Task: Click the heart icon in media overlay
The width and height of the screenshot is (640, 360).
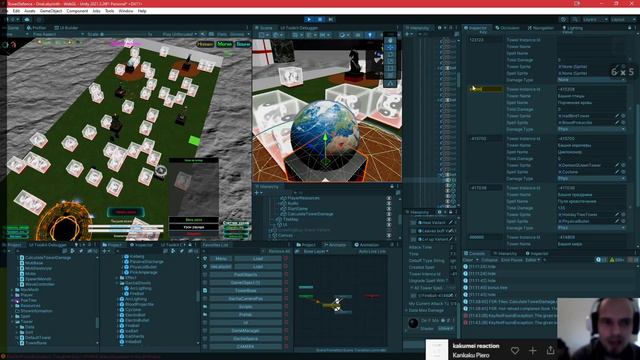Action: [x=515, y=350]
